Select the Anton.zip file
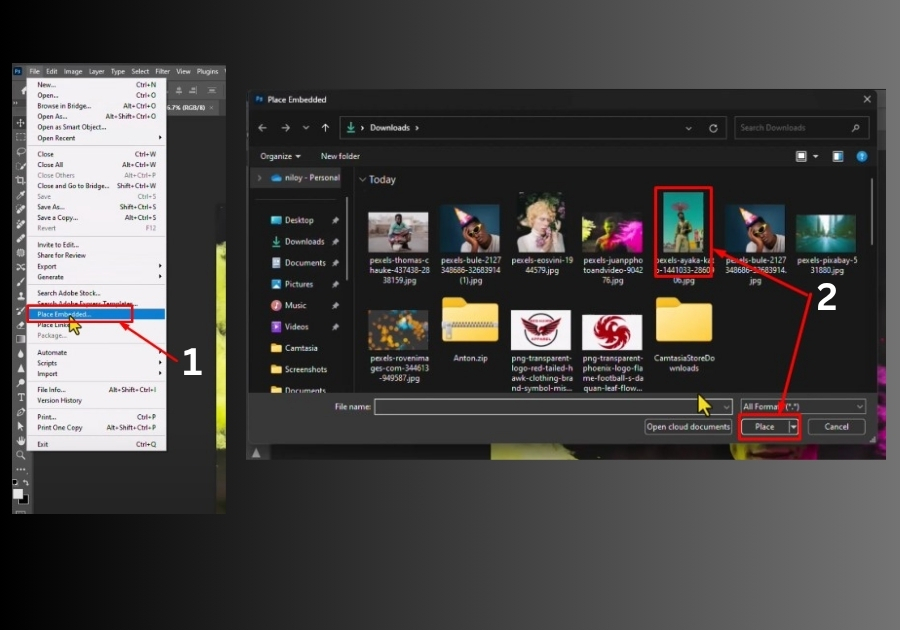Screen dimensions: 900x630 470,329
